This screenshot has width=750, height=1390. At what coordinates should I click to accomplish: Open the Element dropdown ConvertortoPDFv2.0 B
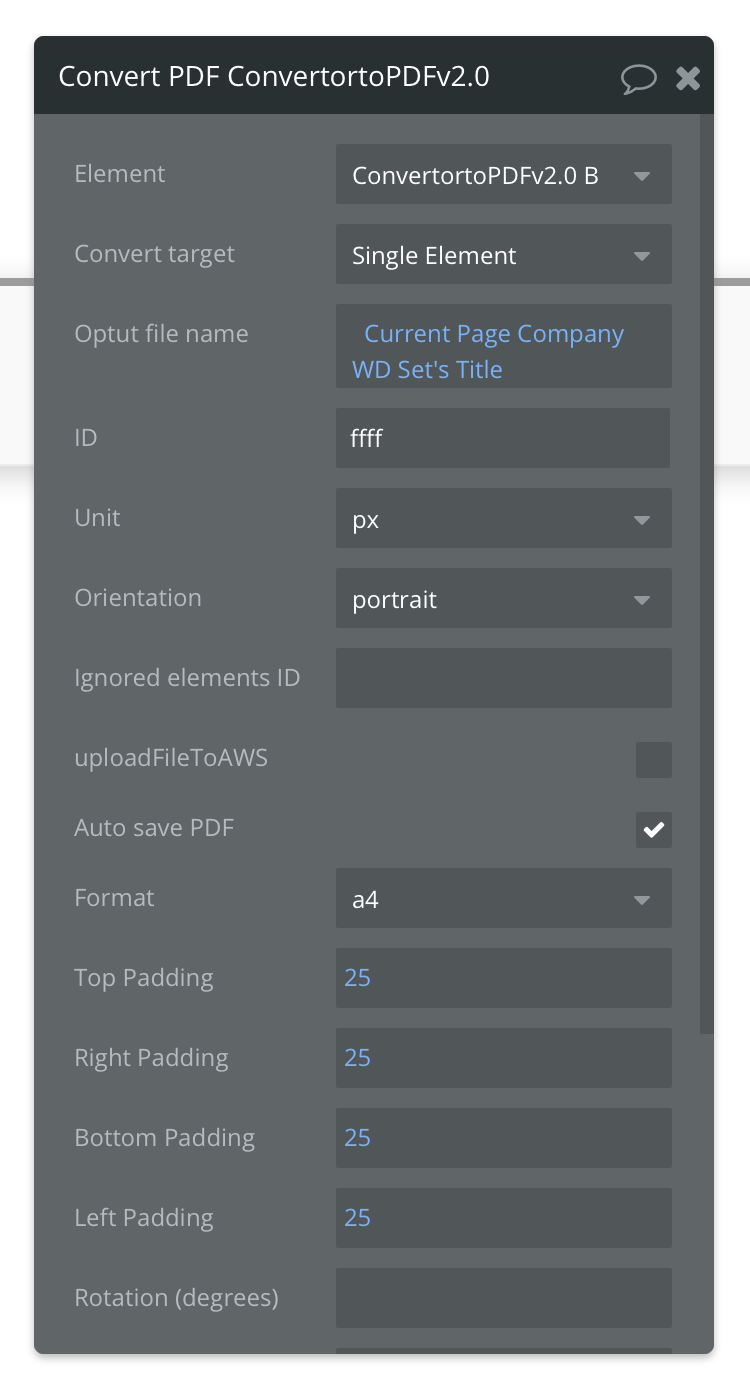coord(504,176)
